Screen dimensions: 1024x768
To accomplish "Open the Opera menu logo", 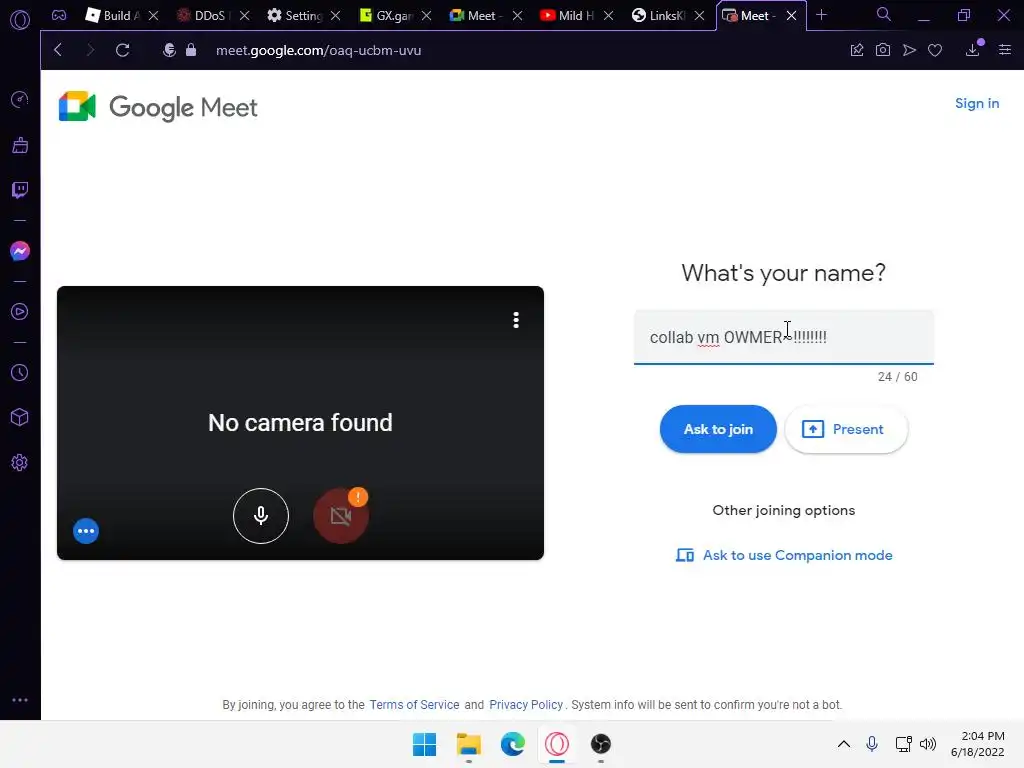I will [20, 20].
